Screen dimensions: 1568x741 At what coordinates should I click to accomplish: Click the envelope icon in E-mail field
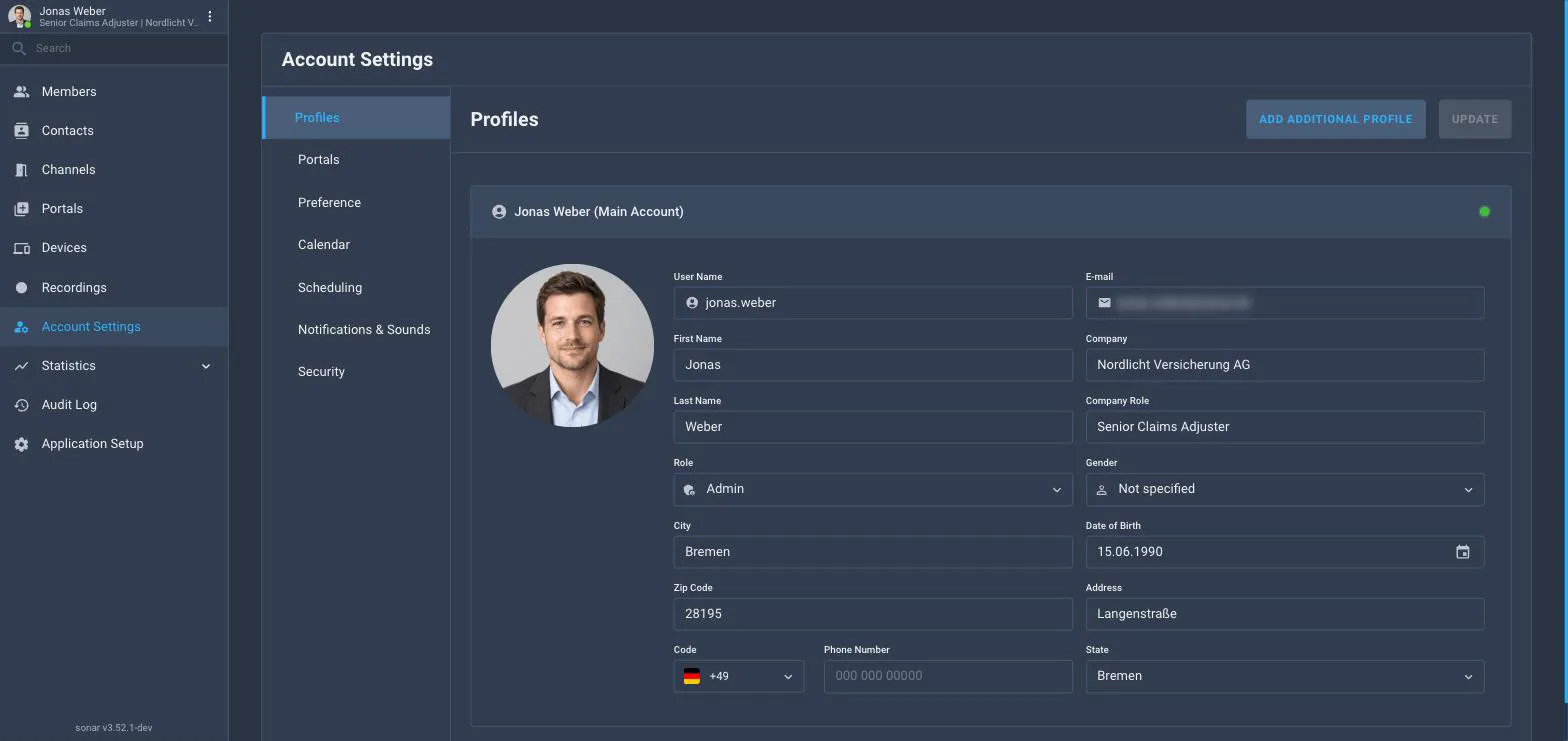(1104, 302)
